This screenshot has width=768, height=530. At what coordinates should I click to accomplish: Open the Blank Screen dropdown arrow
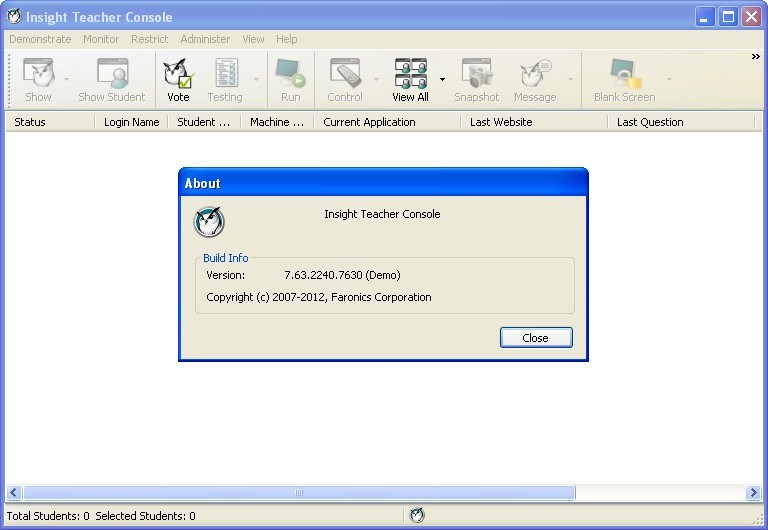point(669,79)
